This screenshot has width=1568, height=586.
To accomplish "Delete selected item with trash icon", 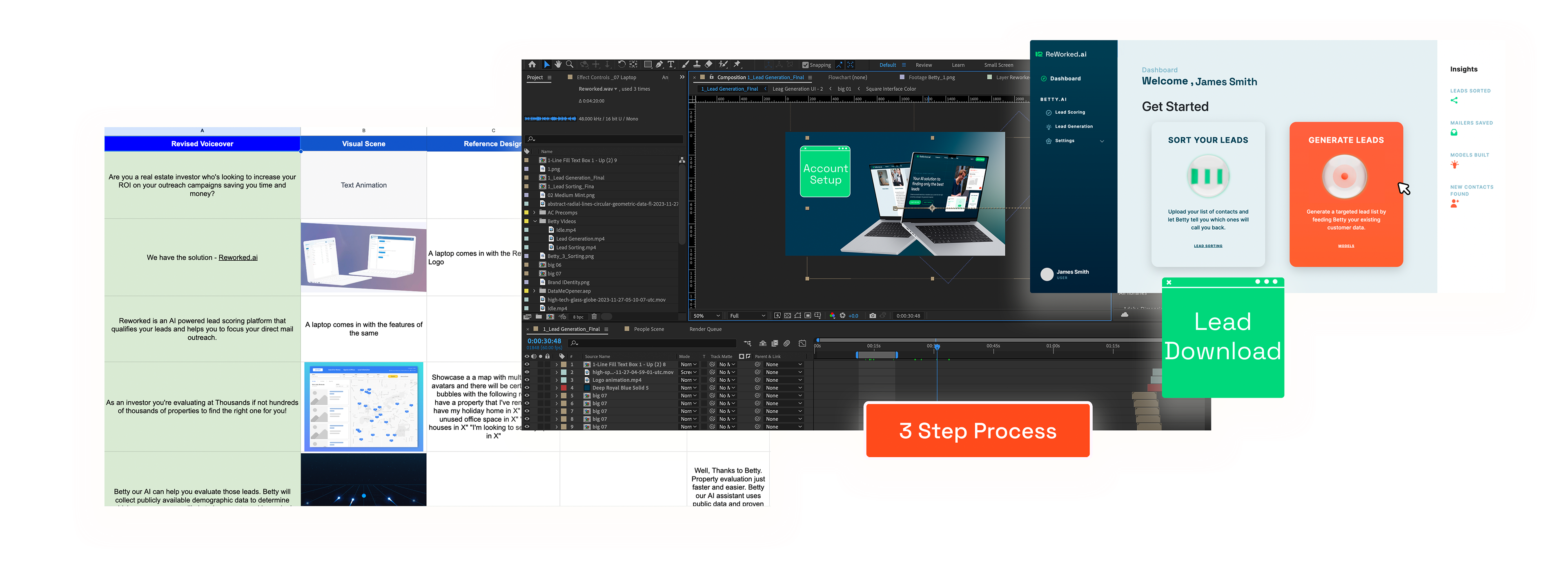I will tap(594, 317).
